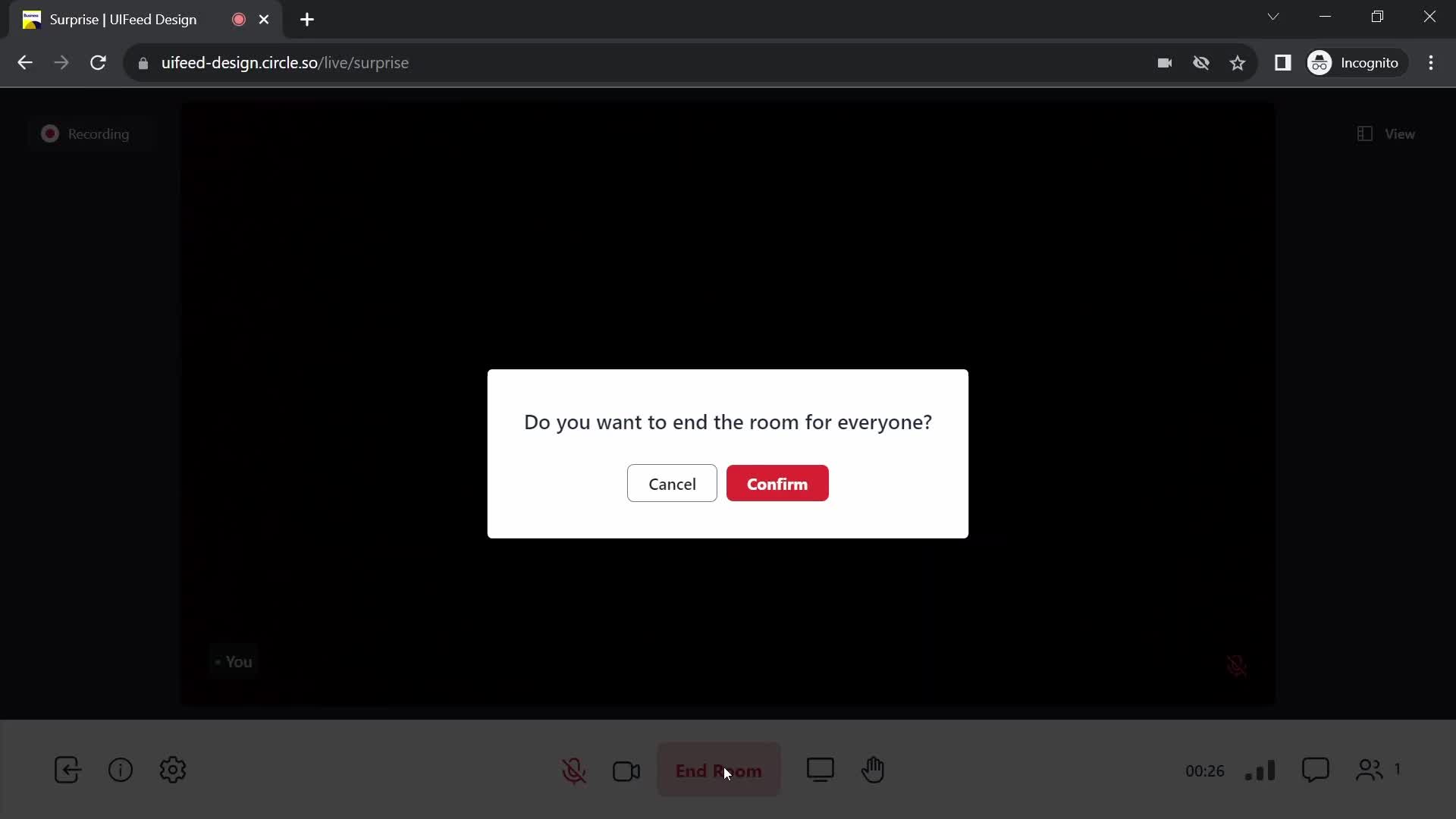Viewport: 1456px width, 819px height.
Task: Click the Confirm button
Action: pyautogui.click(x=777, y=484)
